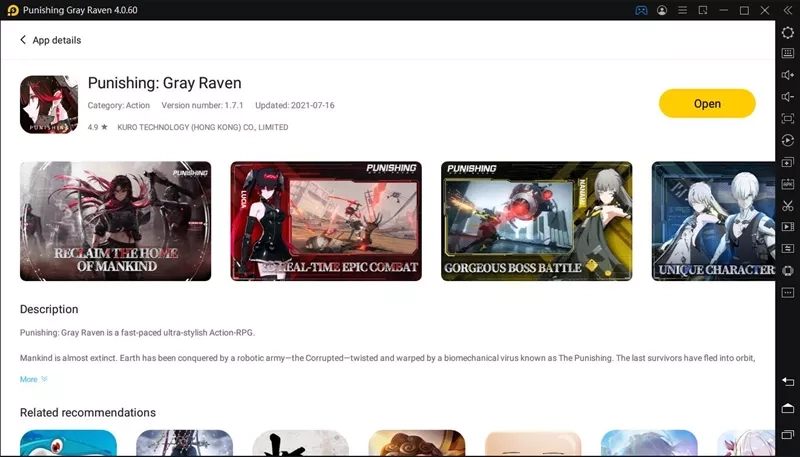Increase volume using the sidebar speaker icon
The height and width of the screenshot is (457, 800).
788,75
